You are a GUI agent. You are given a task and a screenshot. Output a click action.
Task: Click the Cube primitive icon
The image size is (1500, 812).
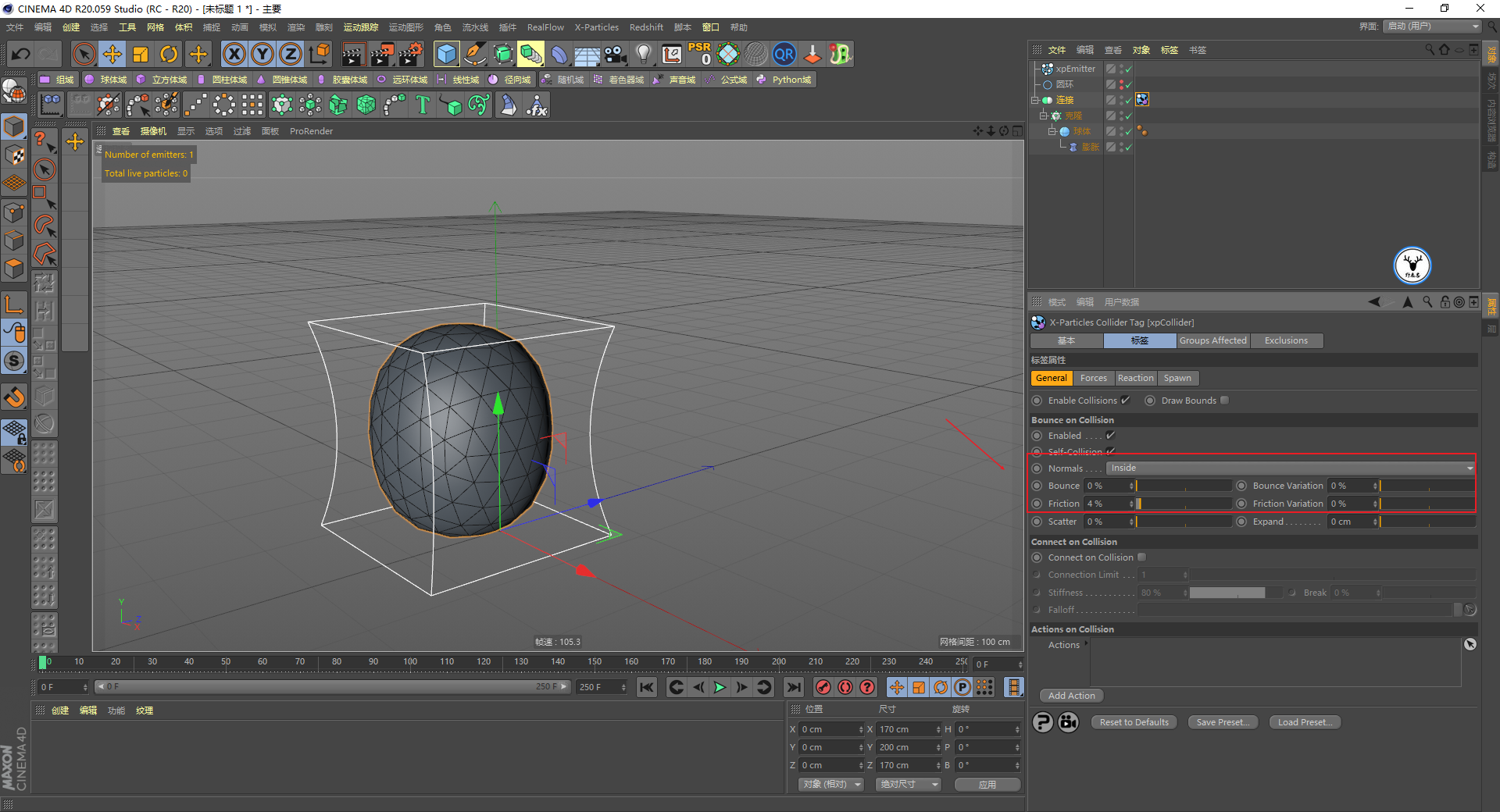[x=447, y=54]
